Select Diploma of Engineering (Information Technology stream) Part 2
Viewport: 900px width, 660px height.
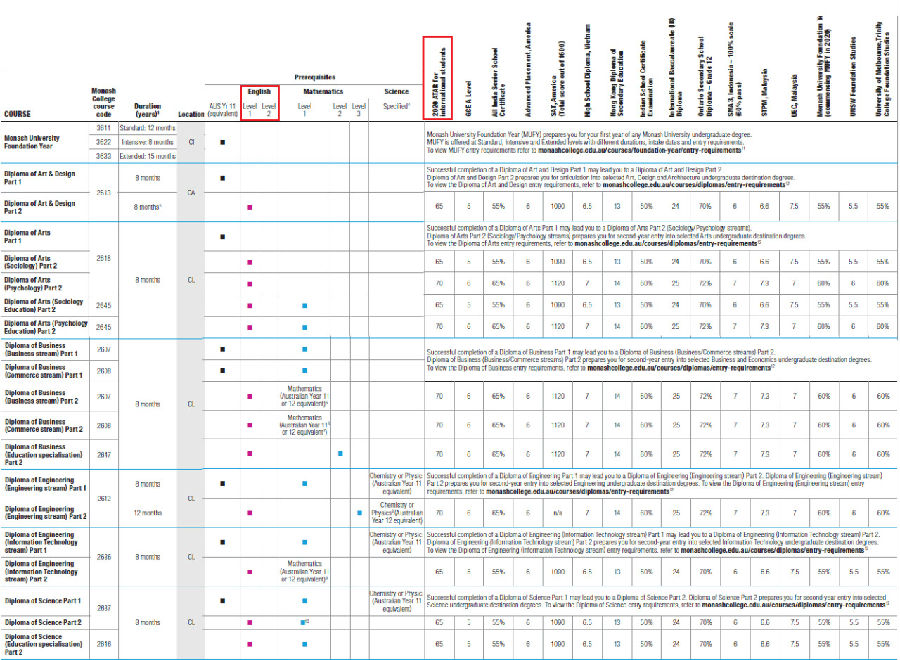tap(41, 572)
